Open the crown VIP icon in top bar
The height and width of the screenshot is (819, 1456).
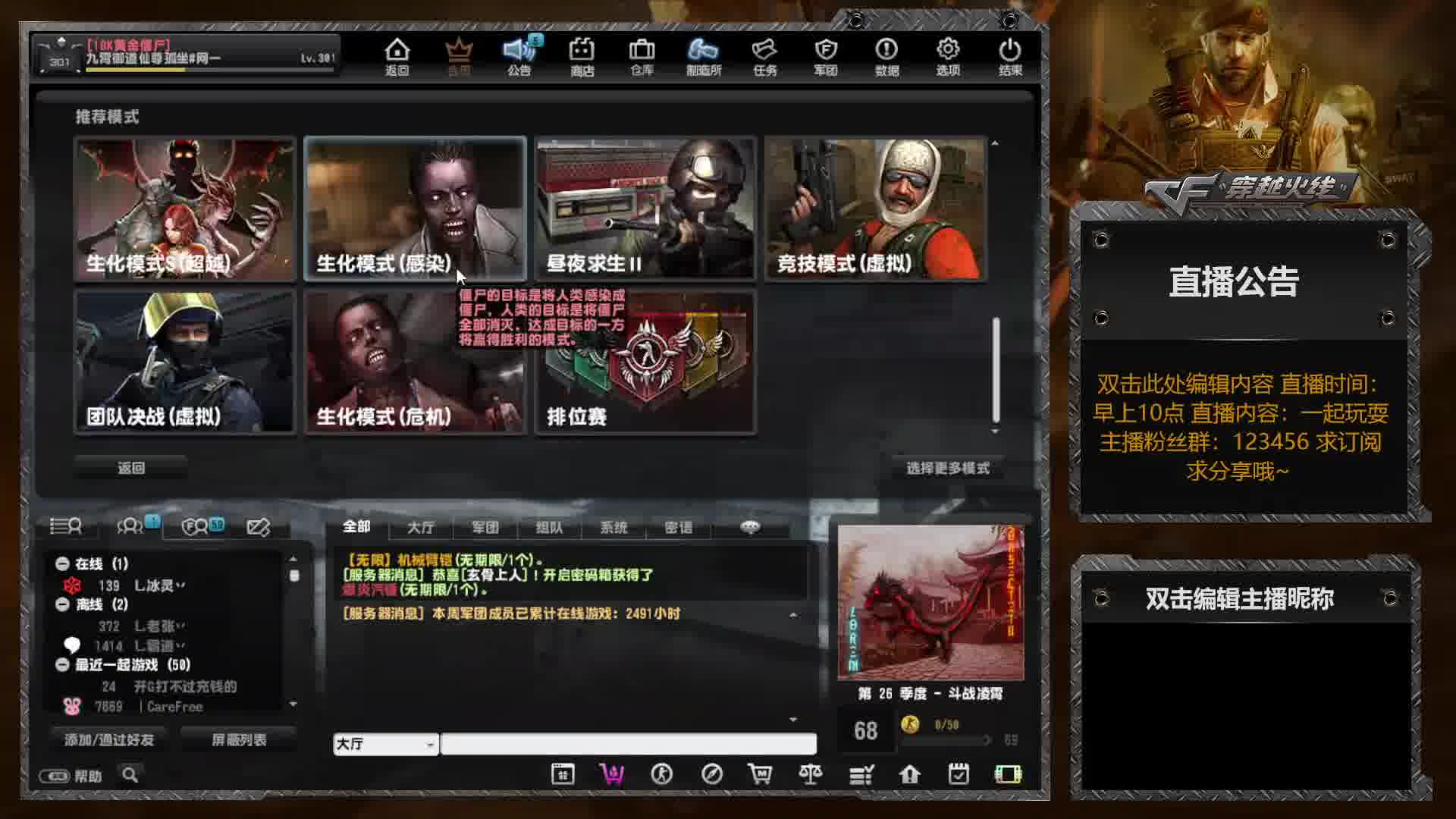tap(458, 57)
